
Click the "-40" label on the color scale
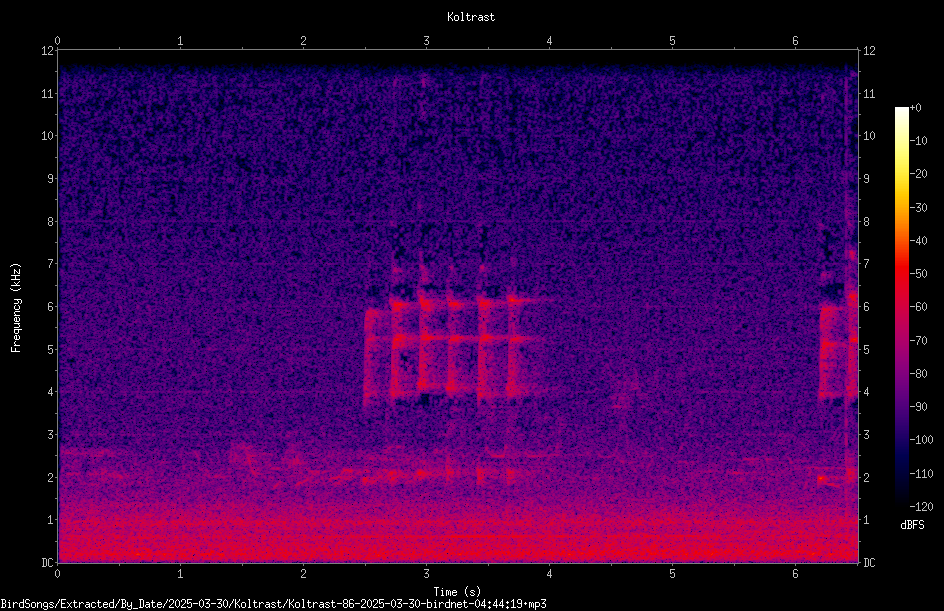pyautogui.click(x=919, y=241)
